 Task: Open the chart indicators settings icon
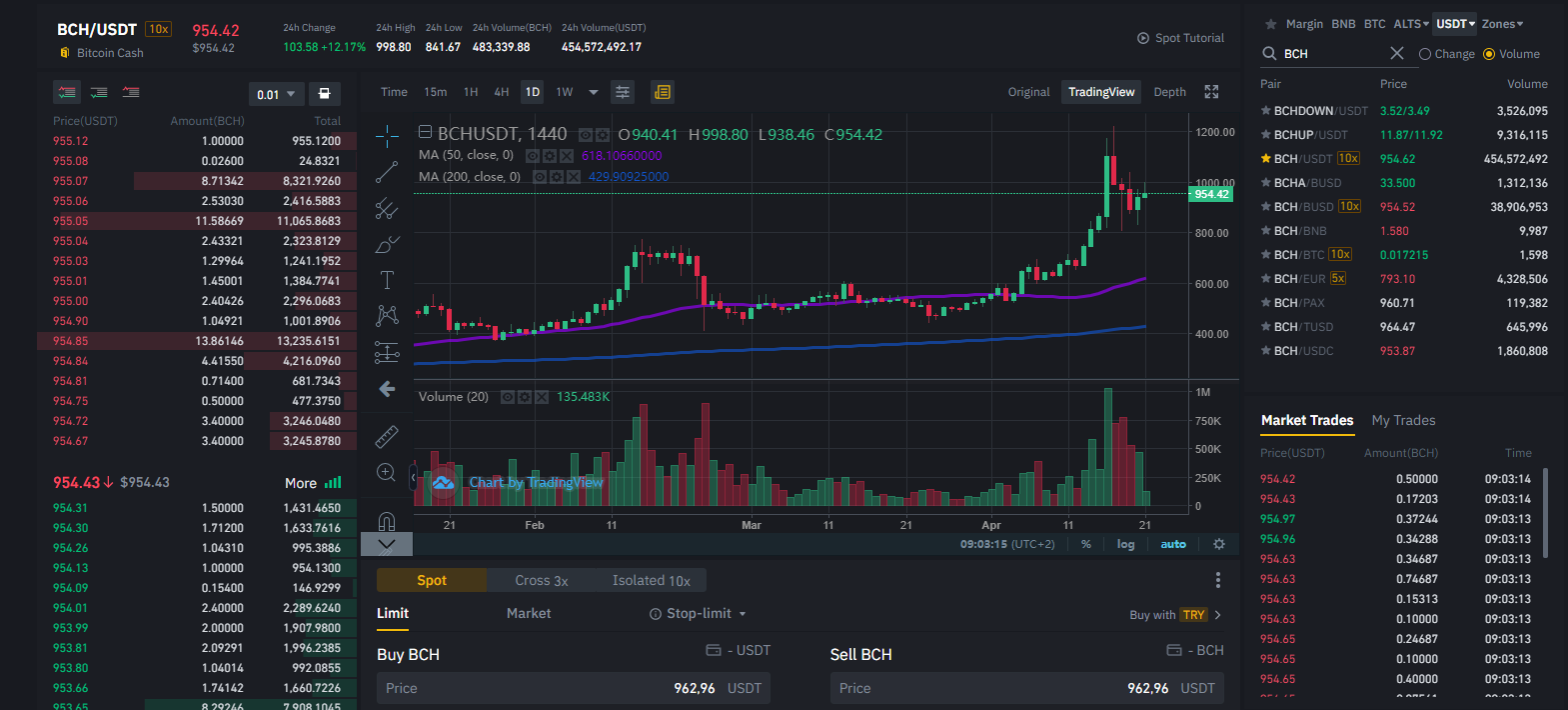623,92
